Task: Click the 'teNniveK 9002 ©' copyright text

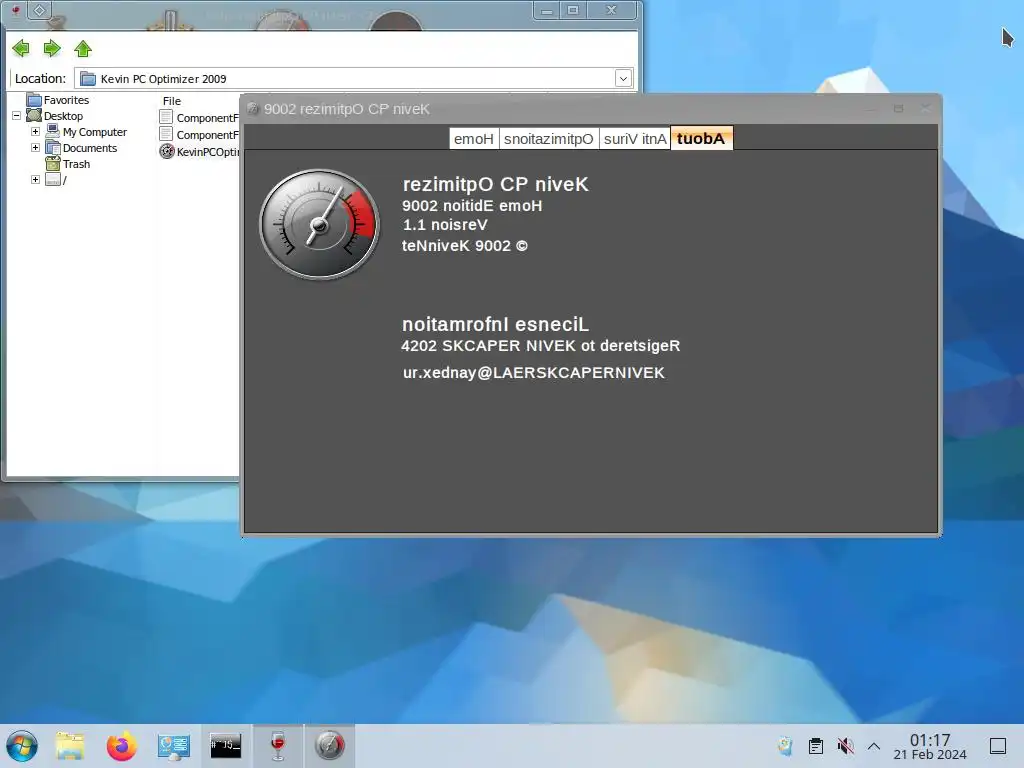Action: point(465,246)
